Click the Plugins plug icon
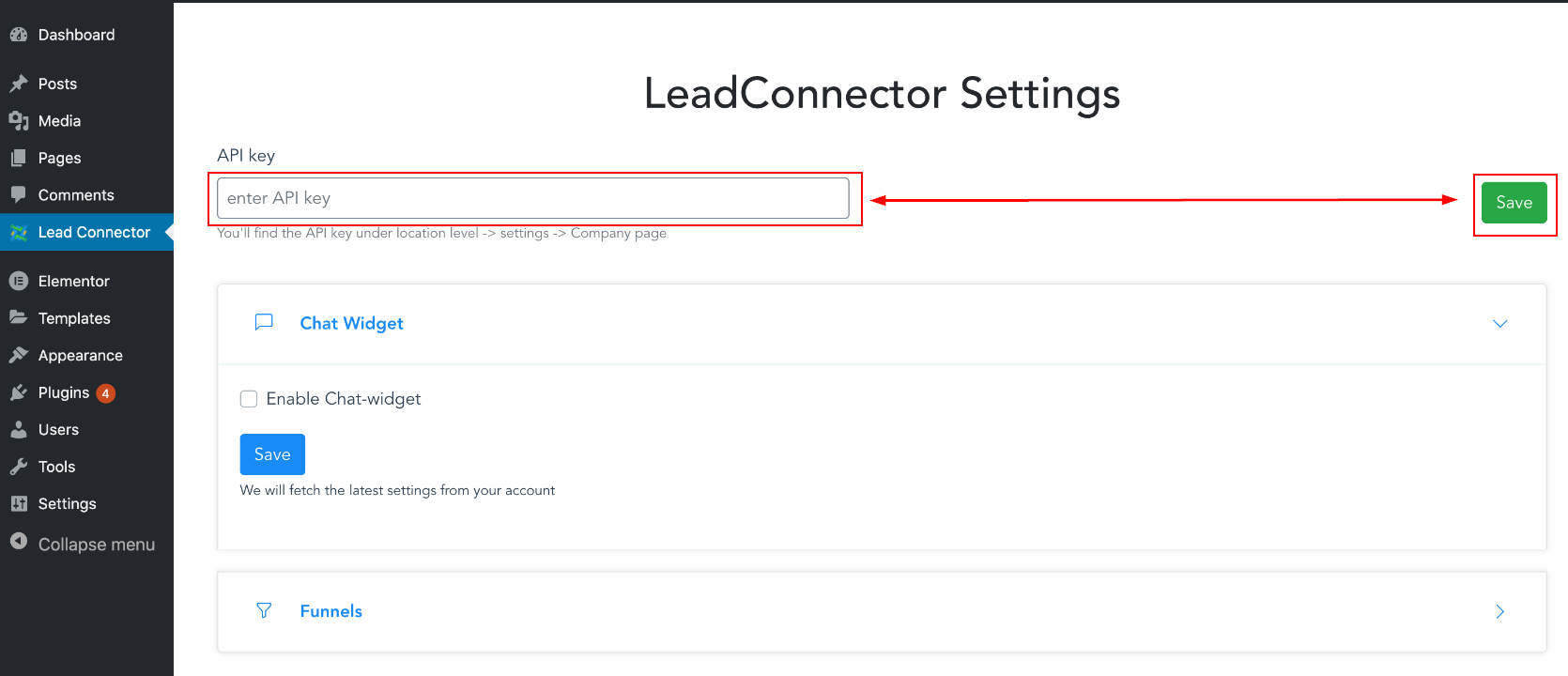Image resolution: width=1568 pixels, height=676 pixels. (x=19, y=392)
